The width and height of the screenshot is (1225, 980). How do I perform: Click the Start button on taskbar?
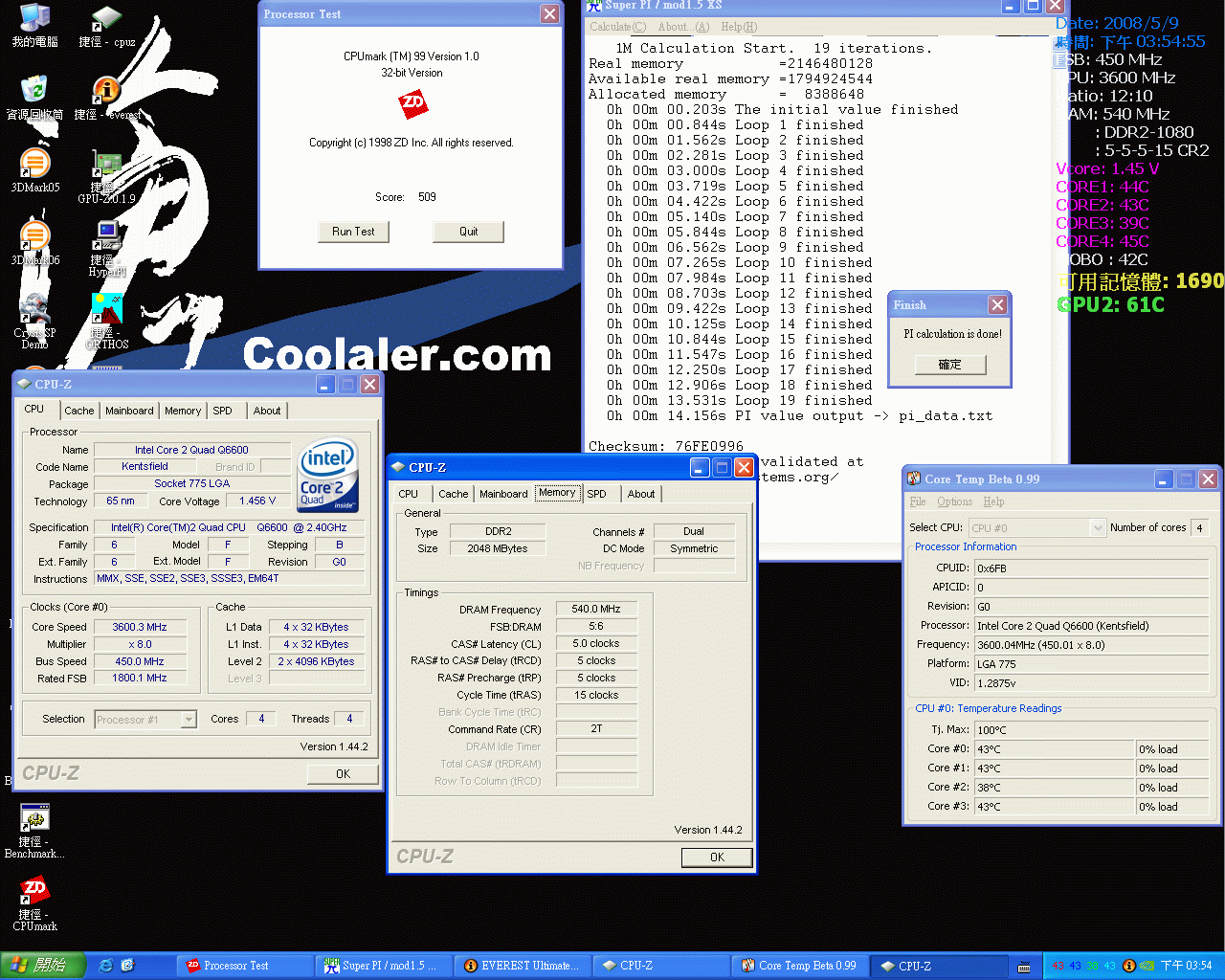[43, 966]
